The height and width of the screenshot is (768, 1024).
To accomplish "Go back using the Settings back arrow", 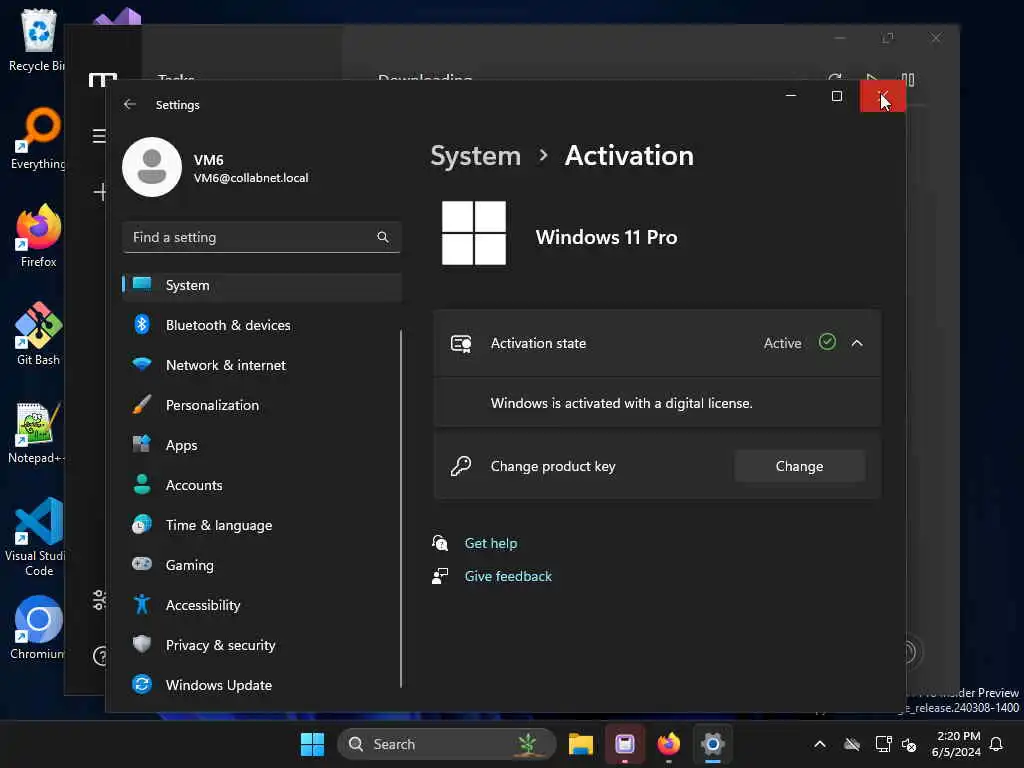I will [129, 104].
